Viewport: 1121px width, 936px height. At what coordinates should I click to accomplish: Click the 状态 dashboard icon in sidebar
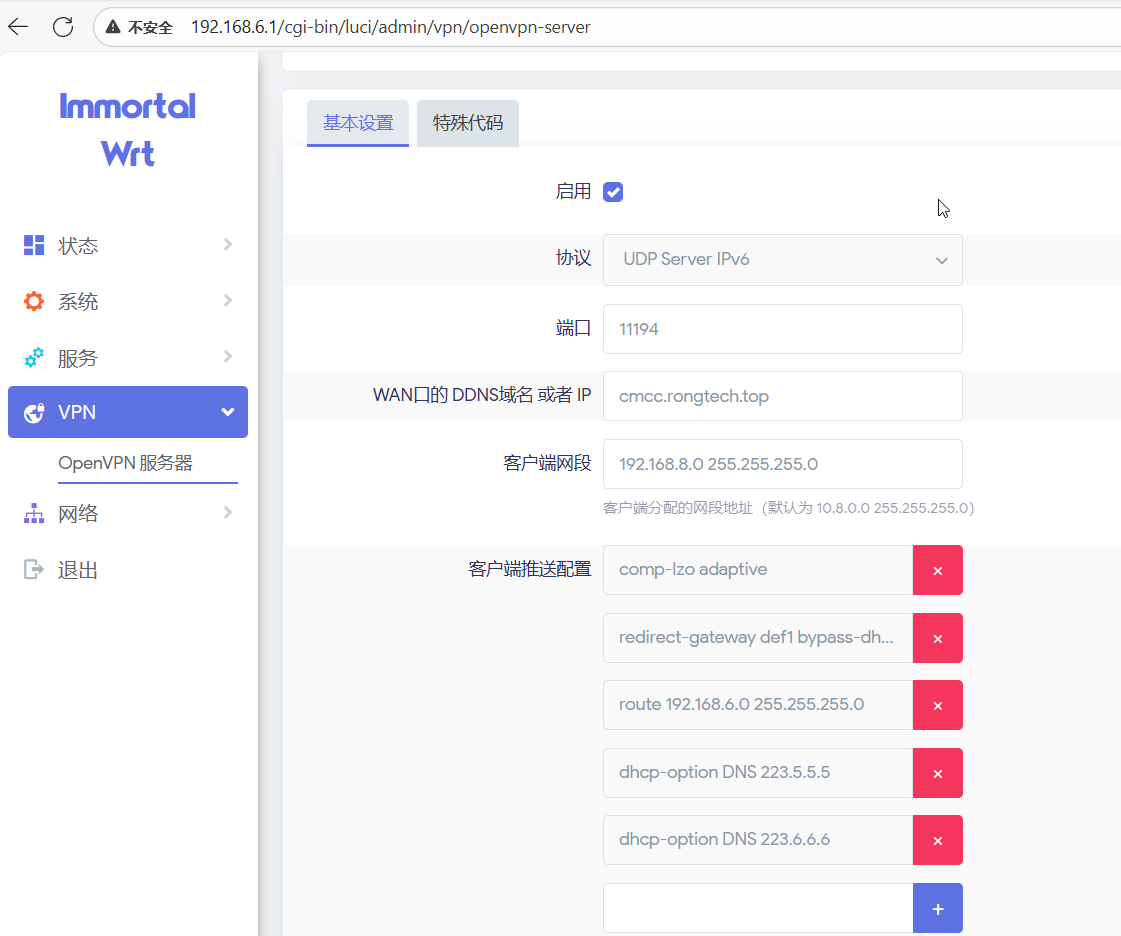34,245
